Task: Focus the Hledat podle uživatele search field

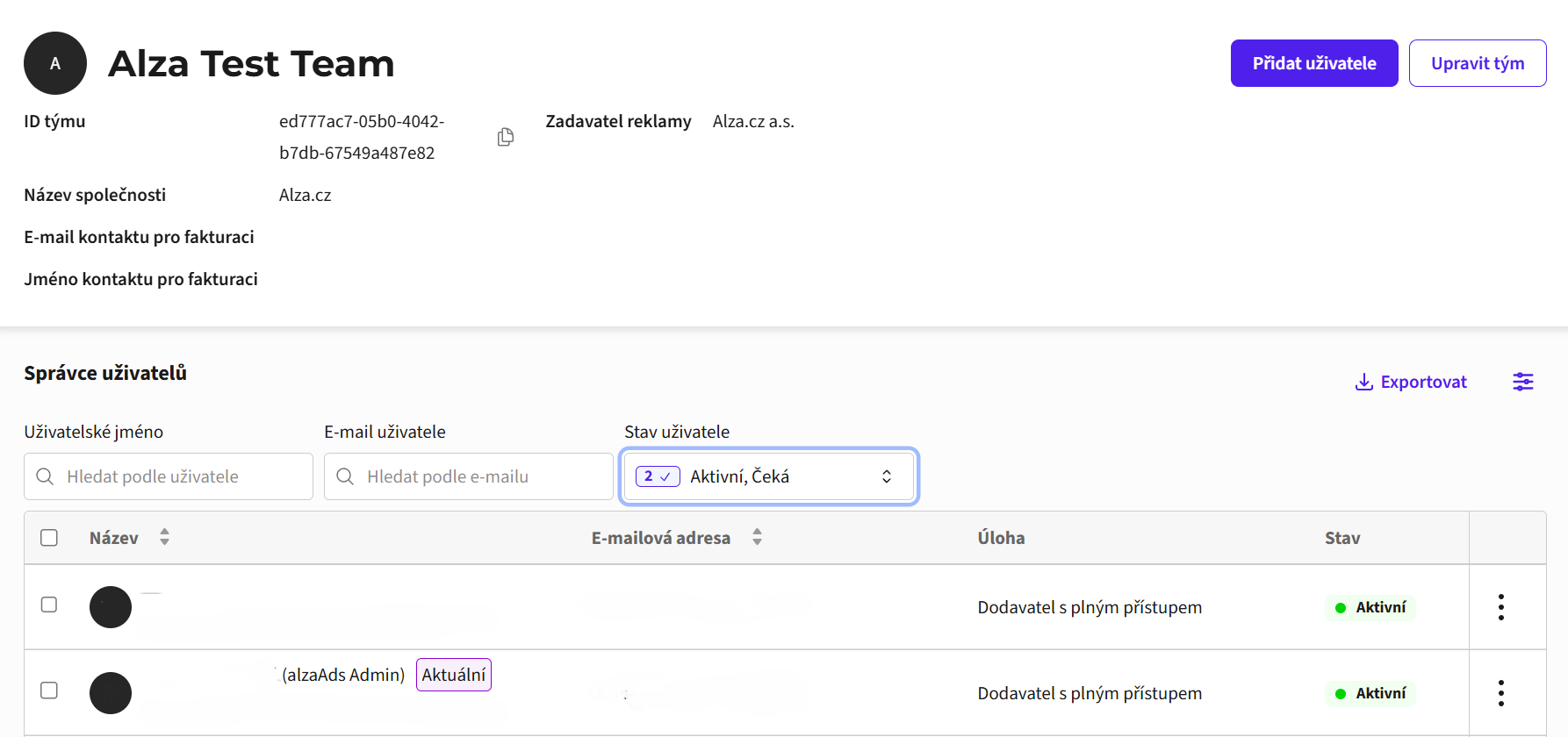Action: 169,476
